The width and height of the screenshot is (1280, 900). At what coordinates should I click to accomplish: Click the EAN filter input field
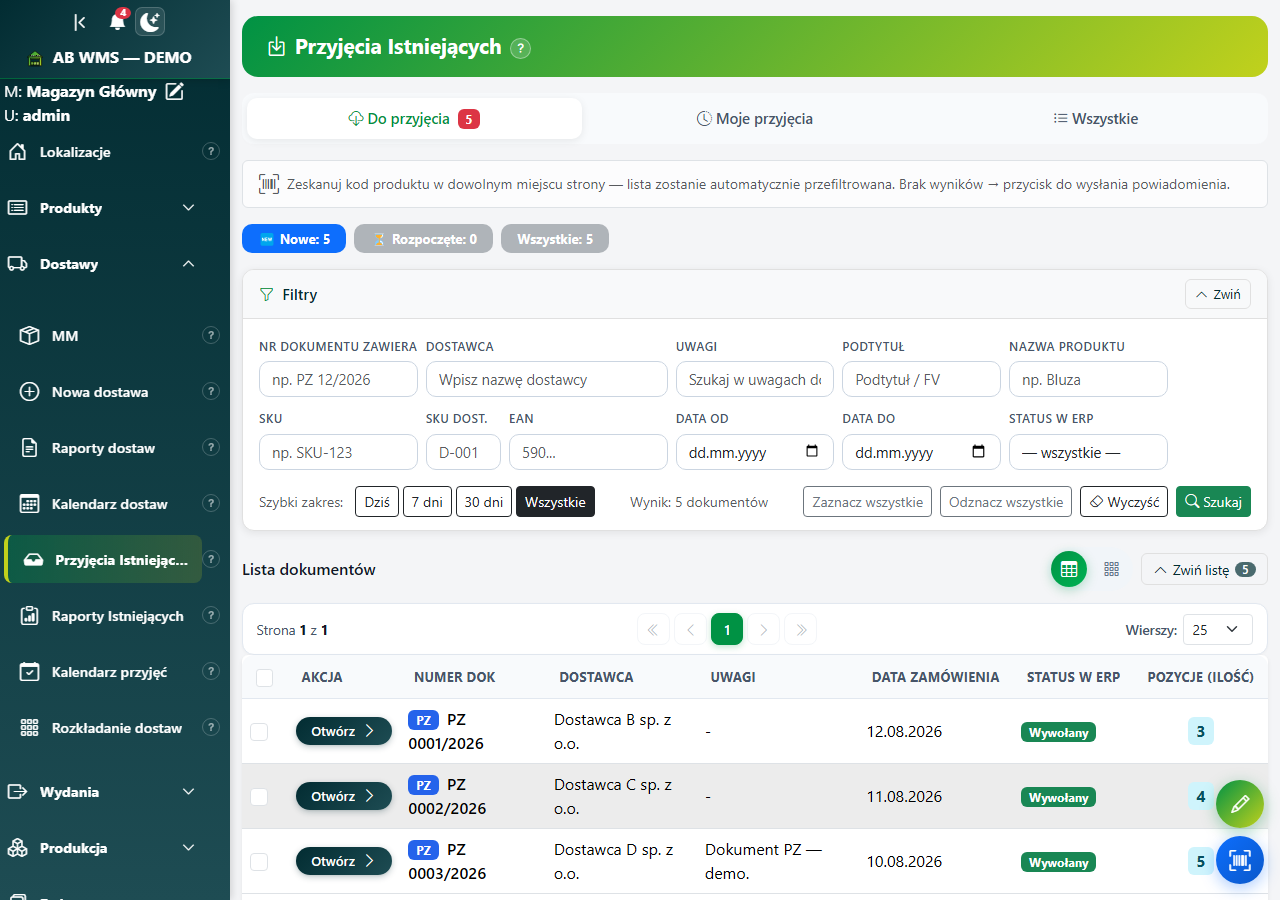pyautogui.click(x=588, y=452)
